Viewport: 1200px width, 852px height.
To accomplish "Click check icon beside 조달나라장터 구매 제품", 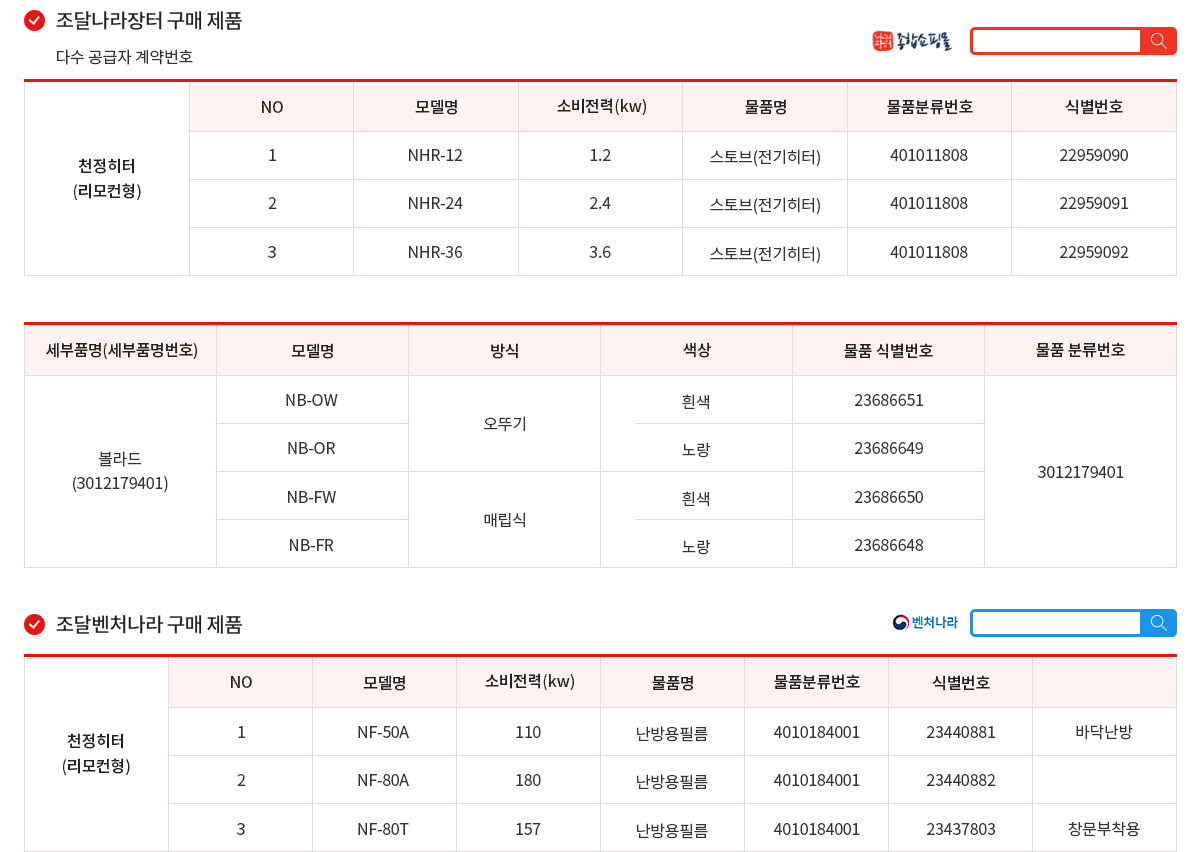I will pos(35,20).
